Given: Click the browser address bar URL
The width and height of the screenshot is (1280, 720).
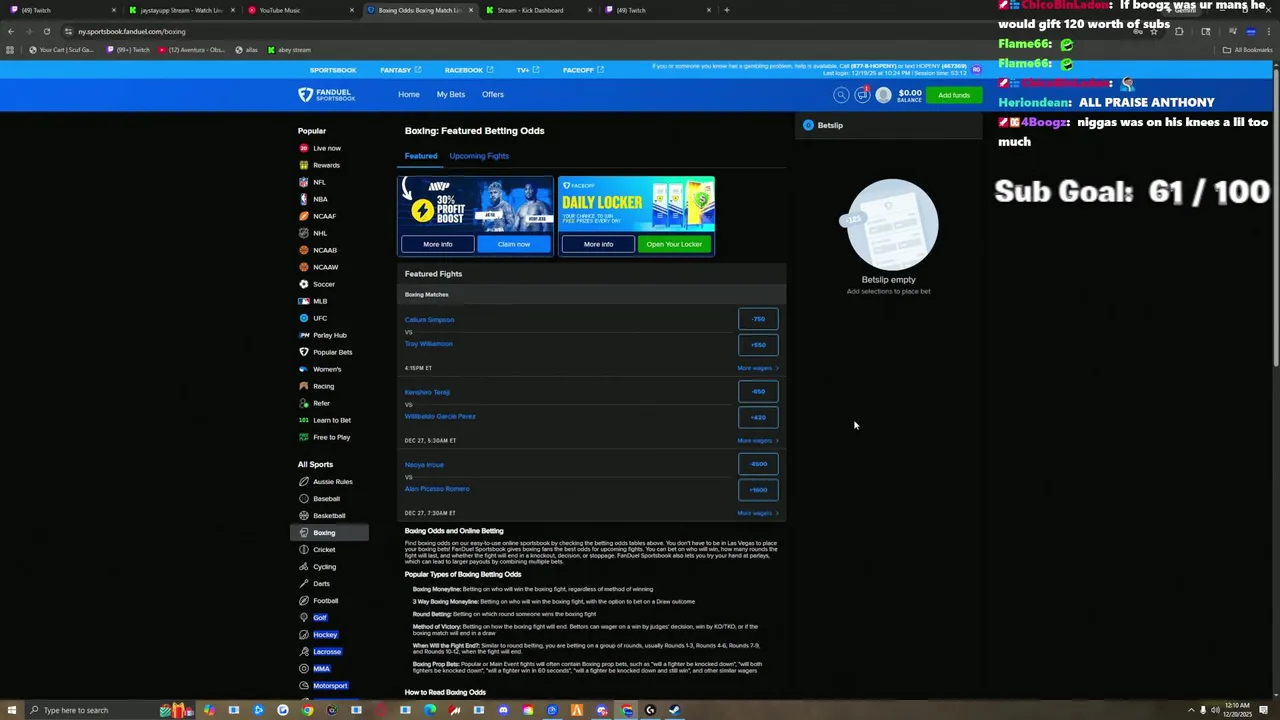Looking at the screenshot, I should [132, 31].
